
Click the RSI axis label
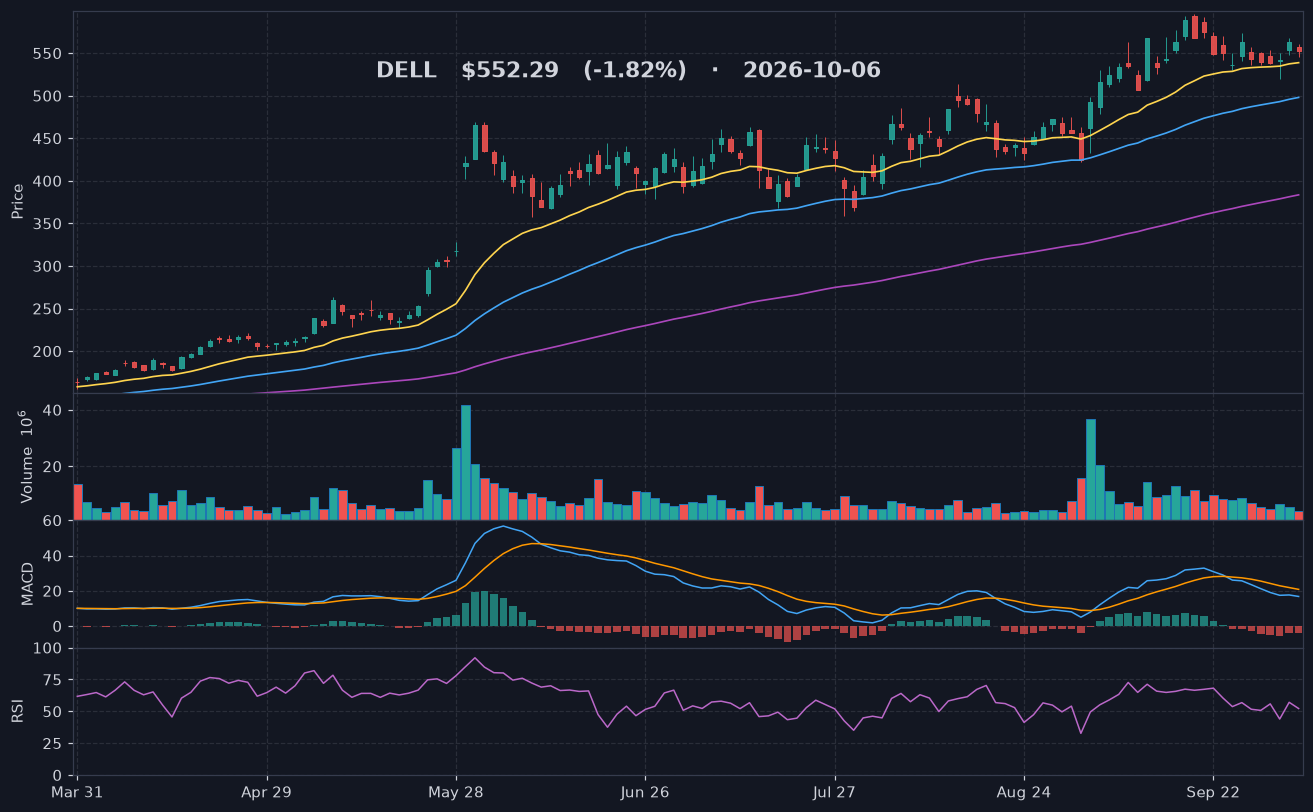17,711
